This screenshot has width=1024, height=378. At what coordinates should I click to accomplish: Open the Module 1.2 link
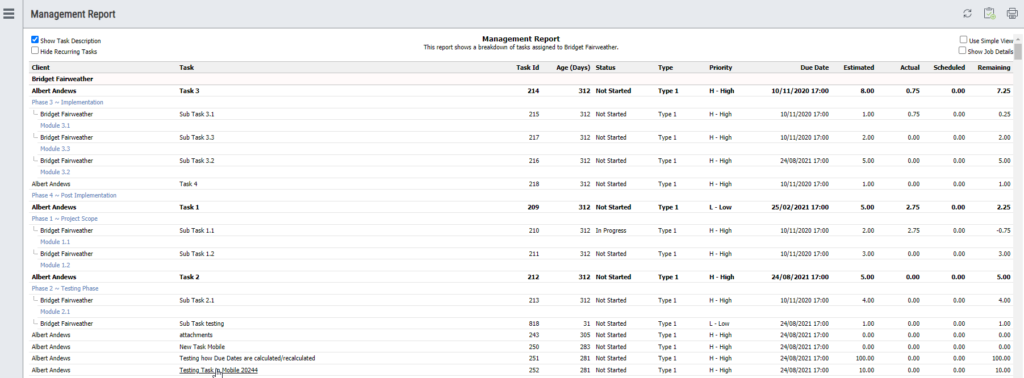55,265
